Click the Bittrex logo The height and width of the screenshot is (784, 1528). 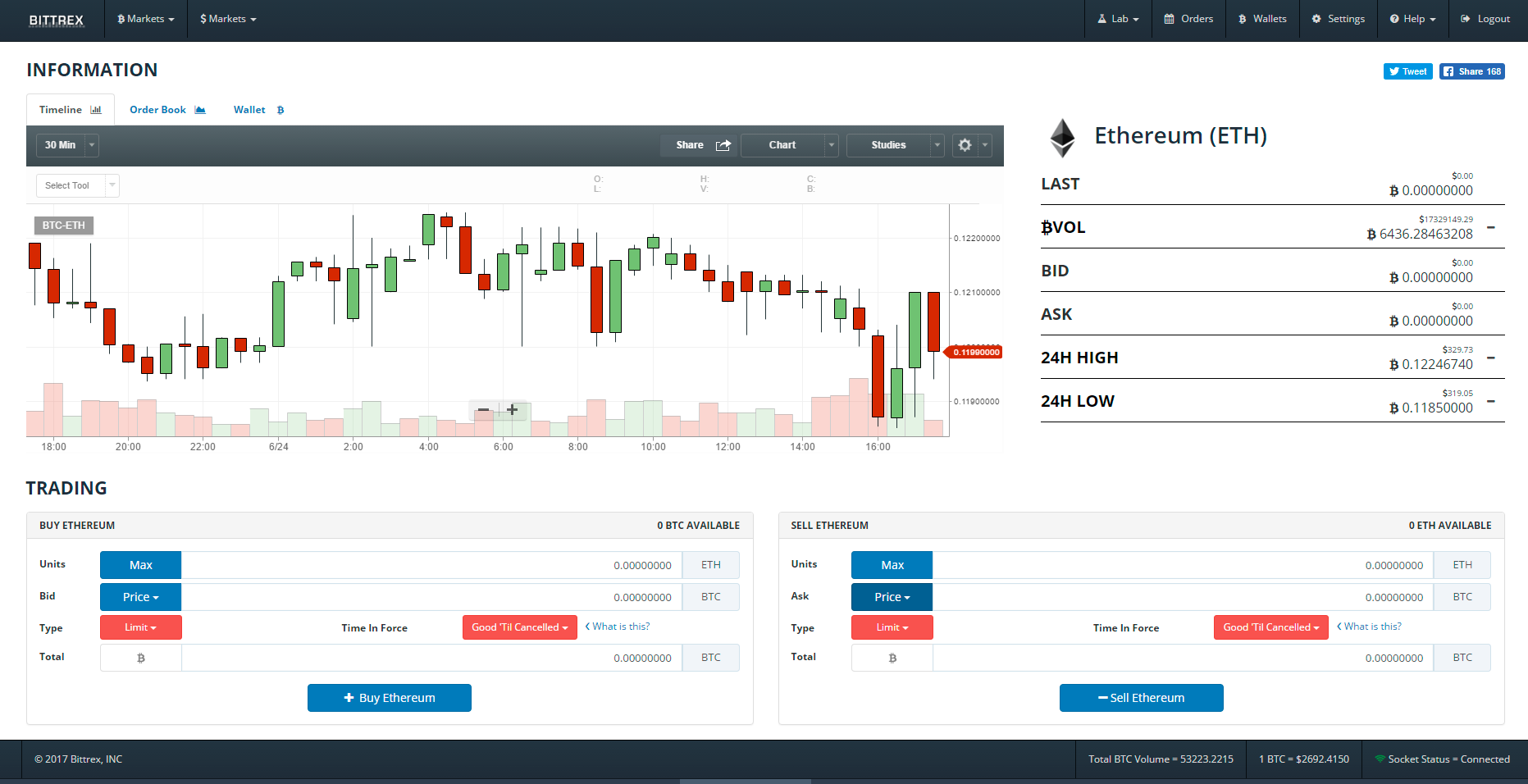(56, 20)
